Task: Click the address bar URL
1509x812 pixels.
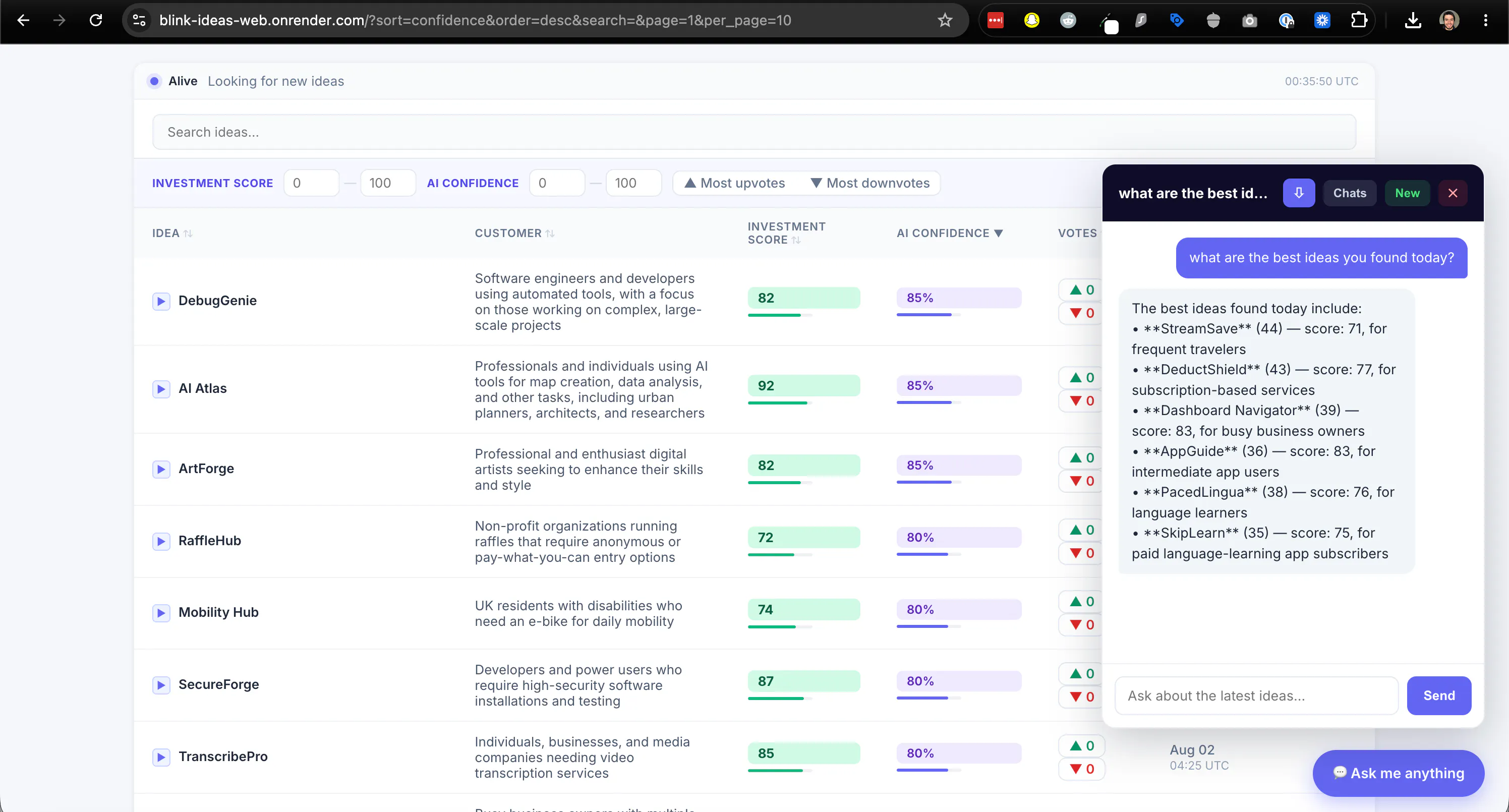Action: (x=475, y=21)
